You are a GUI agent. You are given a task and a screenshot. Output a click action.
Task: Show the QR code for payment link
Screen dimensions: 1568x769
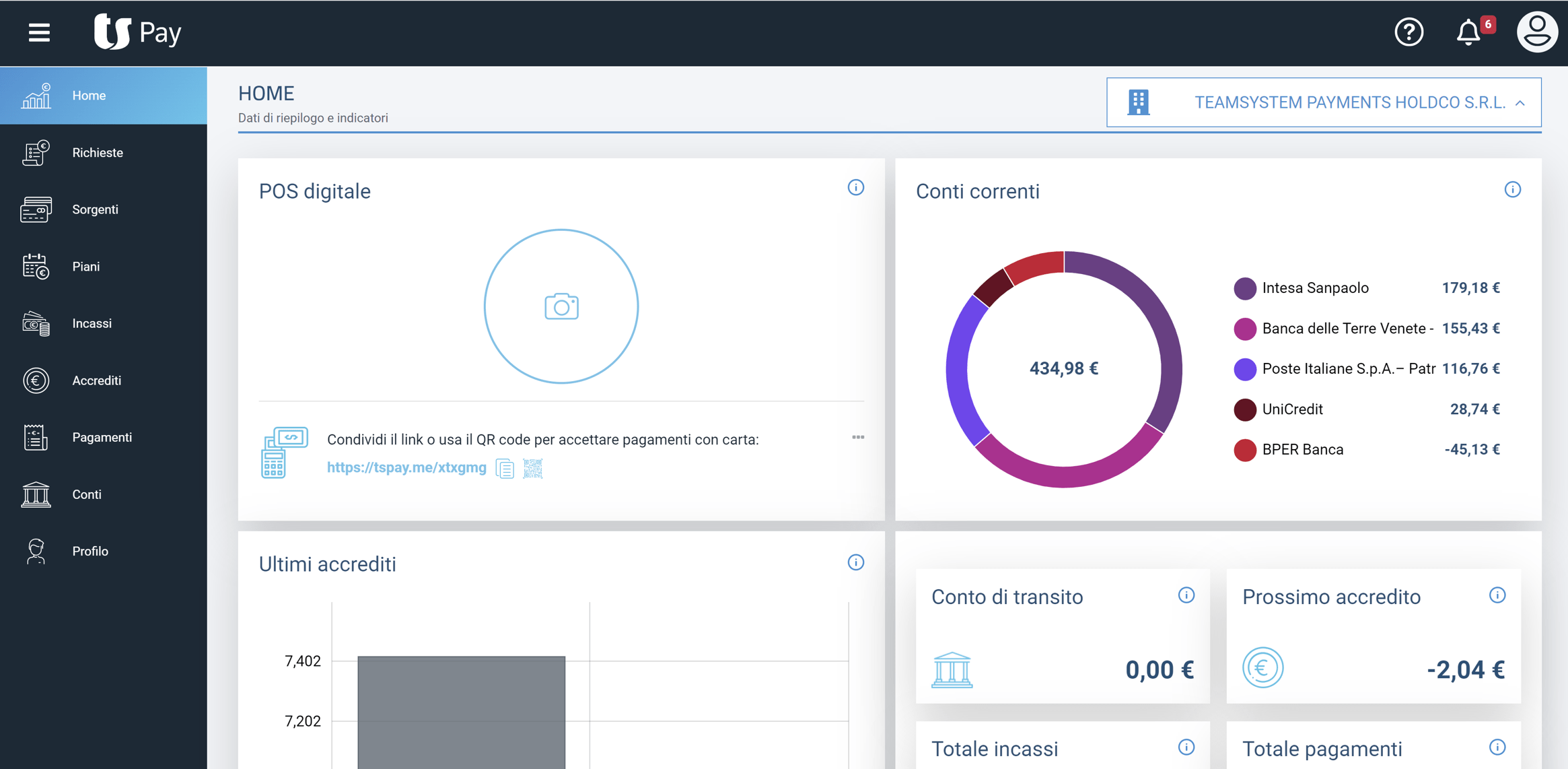[x=533, y=468]
